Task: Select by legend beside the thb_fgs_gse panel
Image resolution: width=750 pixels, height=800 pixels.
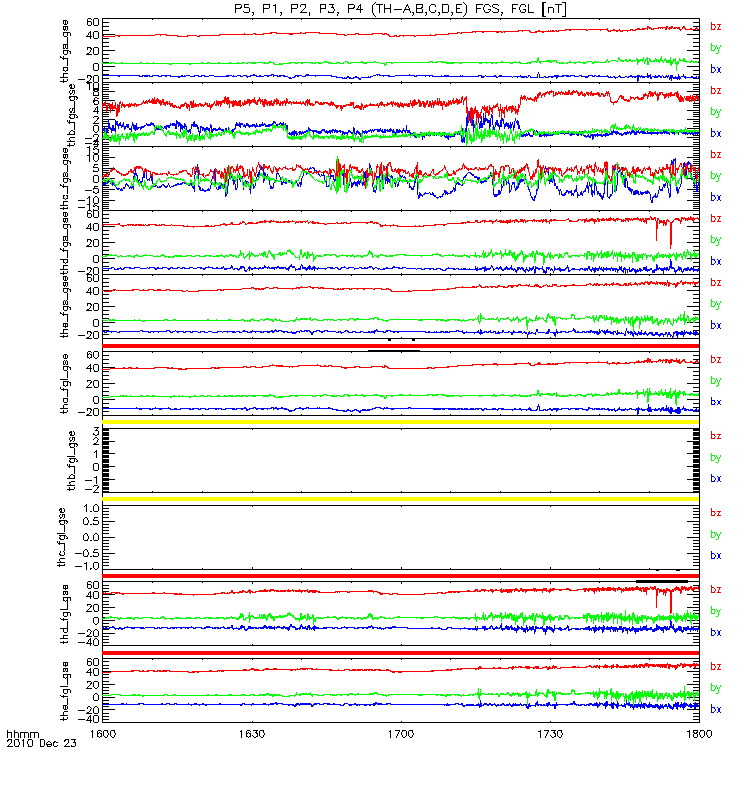Action: click(x=716, y=112)
